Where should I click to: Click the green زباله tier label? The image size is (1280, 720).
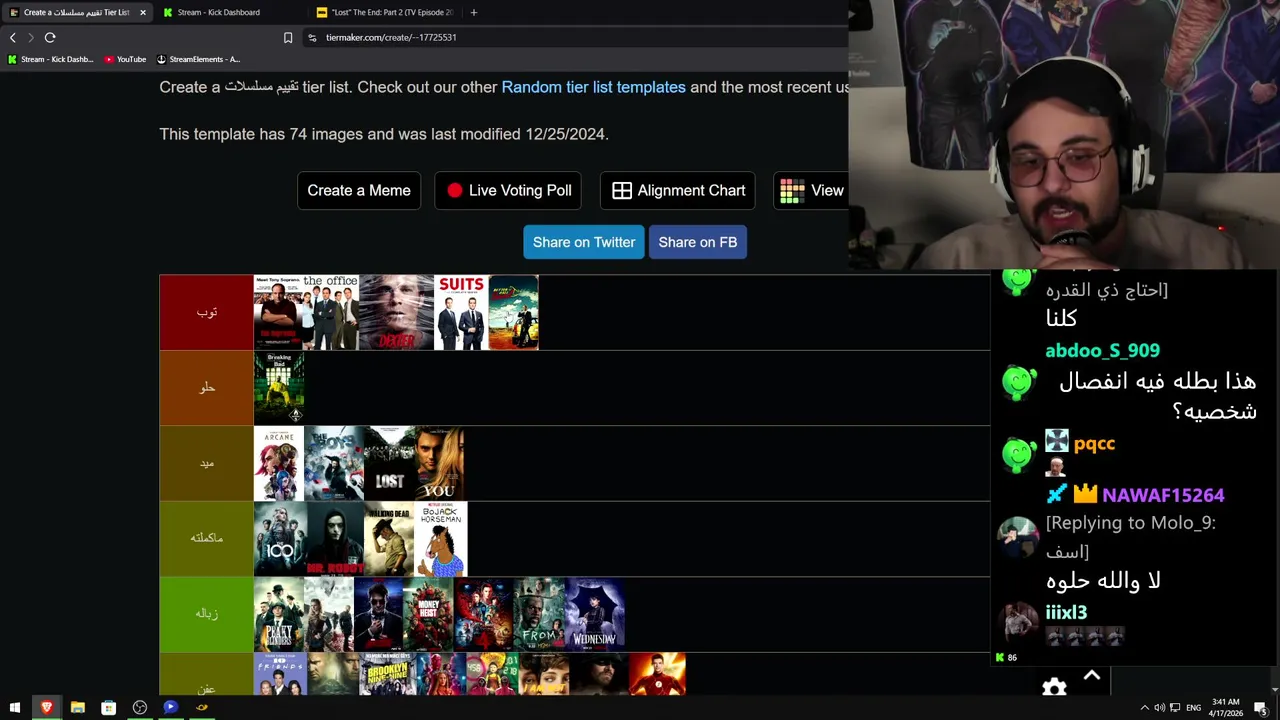[206, 614]
